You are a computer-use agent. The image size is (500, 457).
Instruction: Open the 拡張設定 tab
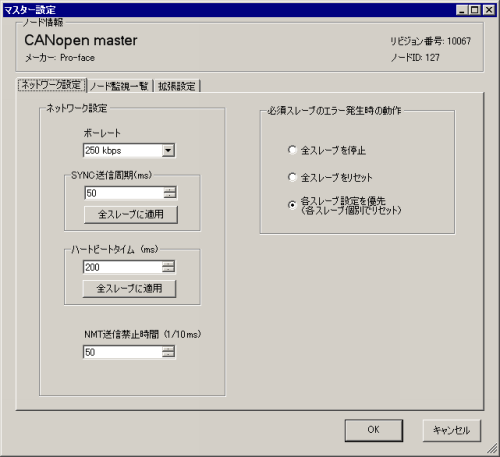177,86
